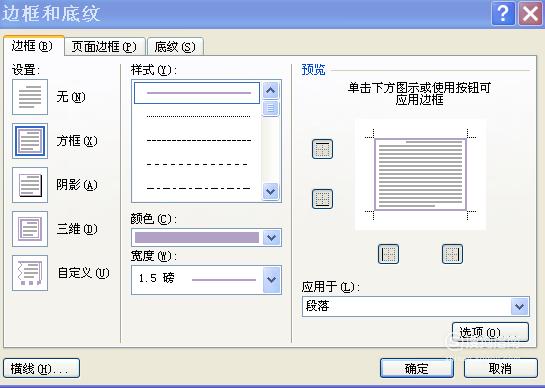Click the 无(N) label text

(x=71, y=97)
